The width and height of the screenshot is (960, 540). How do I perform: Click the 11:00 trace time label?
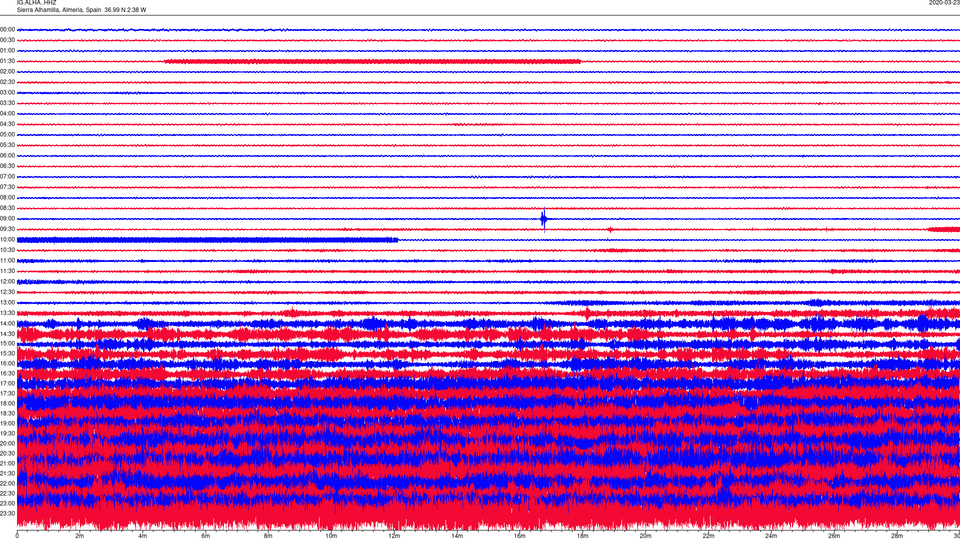[7, 260]
